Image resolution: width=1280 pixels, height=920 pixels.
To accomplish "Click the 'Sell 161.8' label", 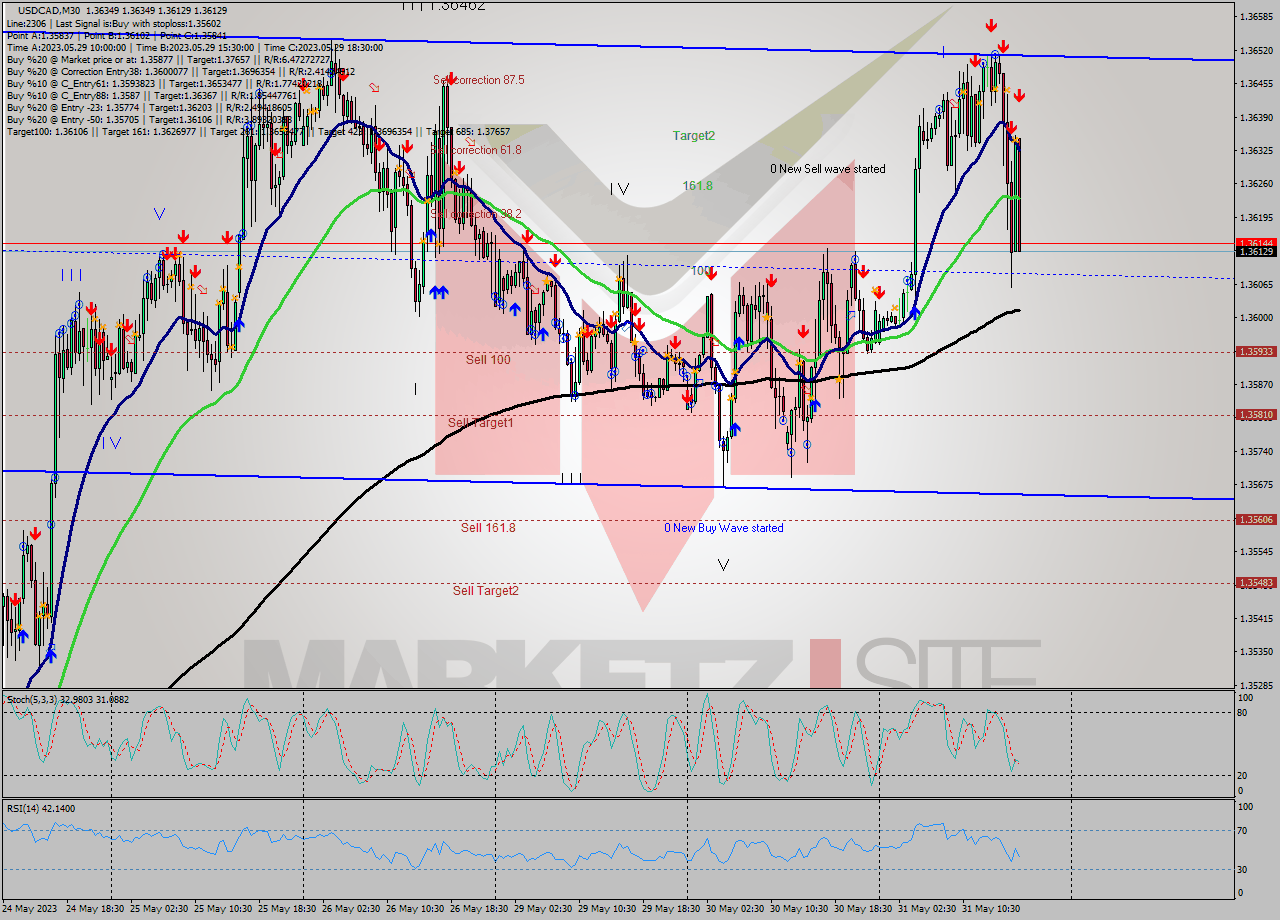I will pos(488,527).
